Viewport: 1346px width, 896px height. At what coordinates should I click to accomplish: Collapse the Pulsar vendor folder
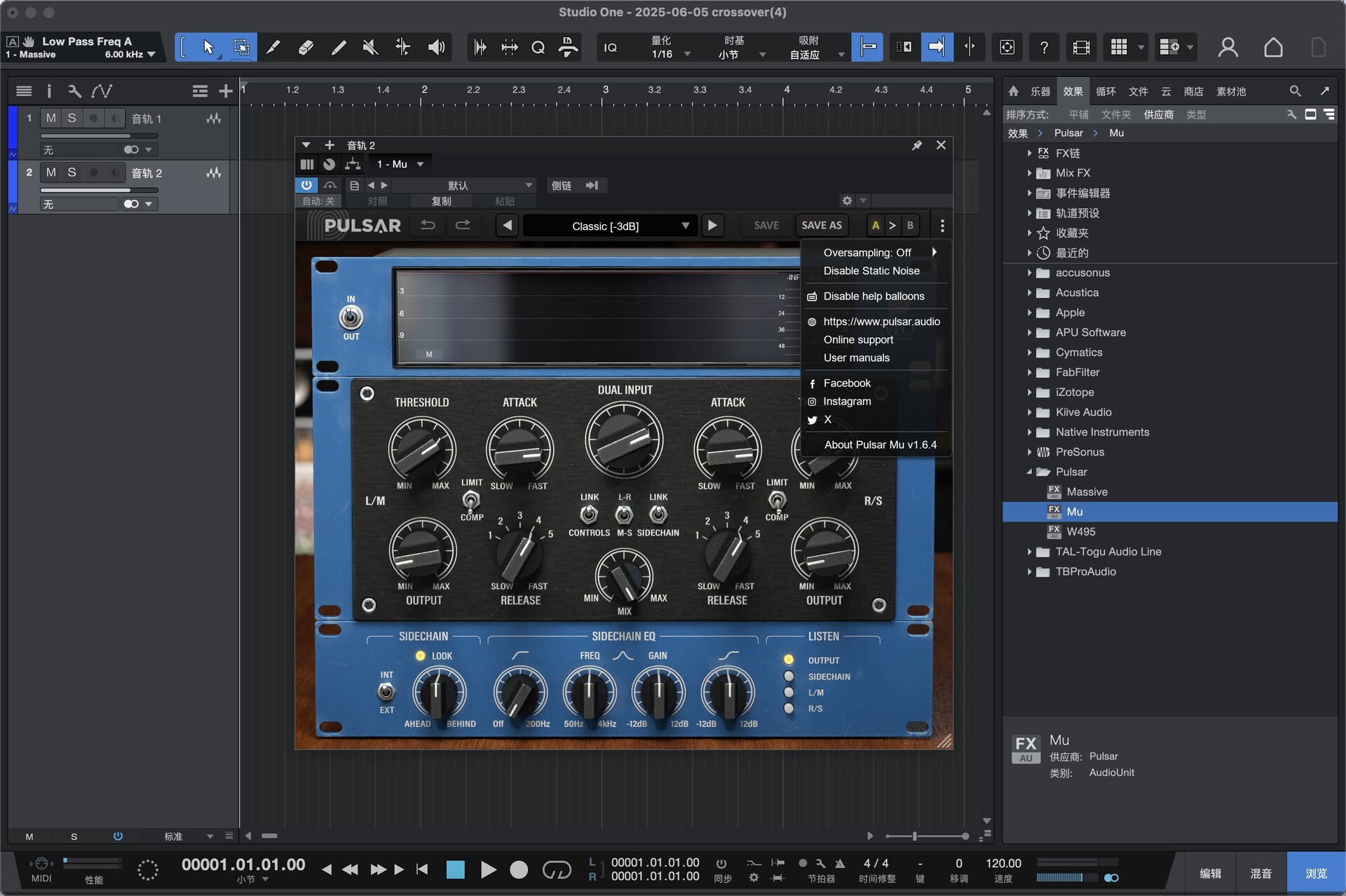pos(1029,472)
